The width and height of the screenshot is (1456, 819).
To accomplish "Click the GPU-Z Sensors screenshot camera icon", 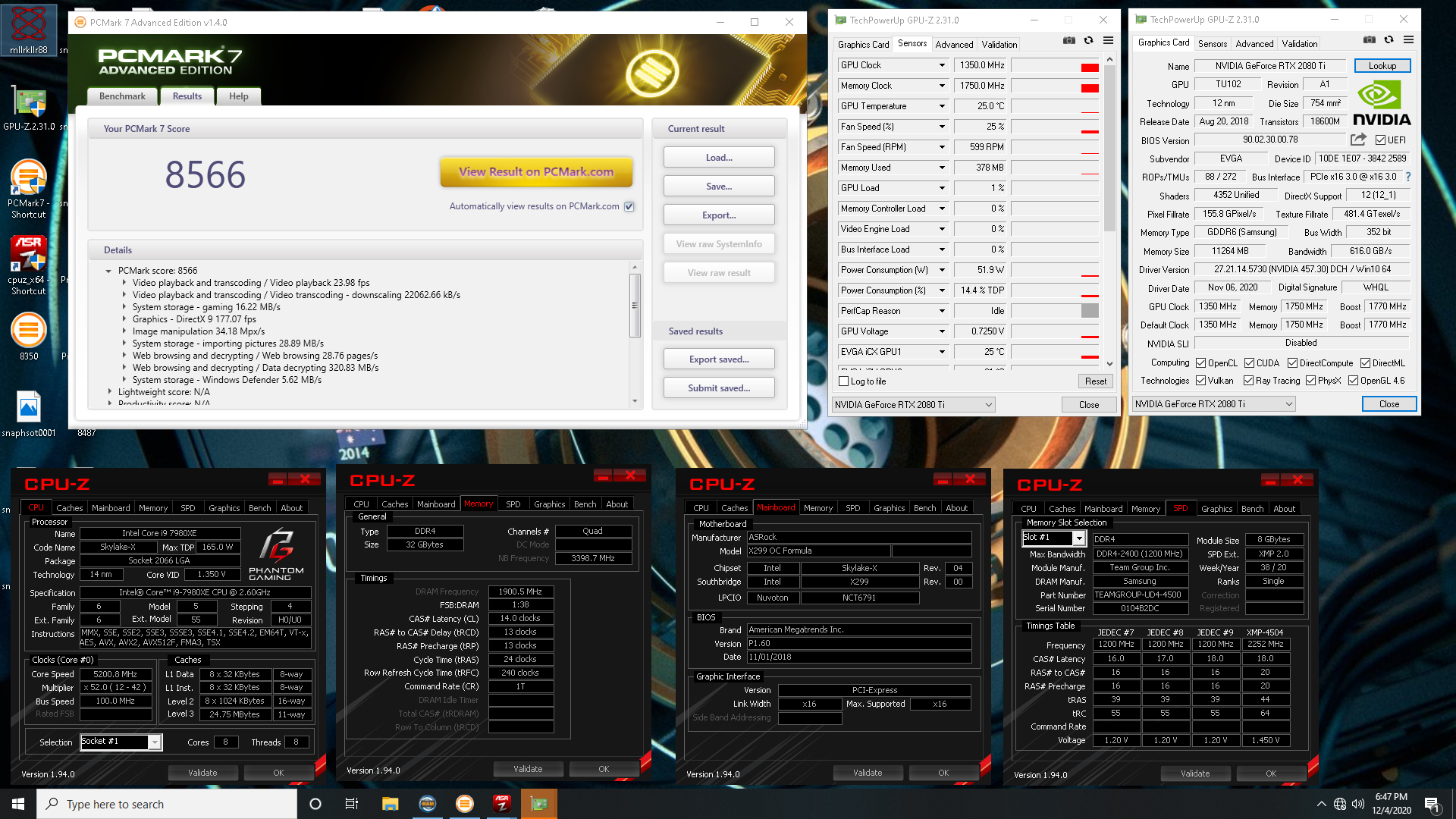I will [x=1068, y=41].
